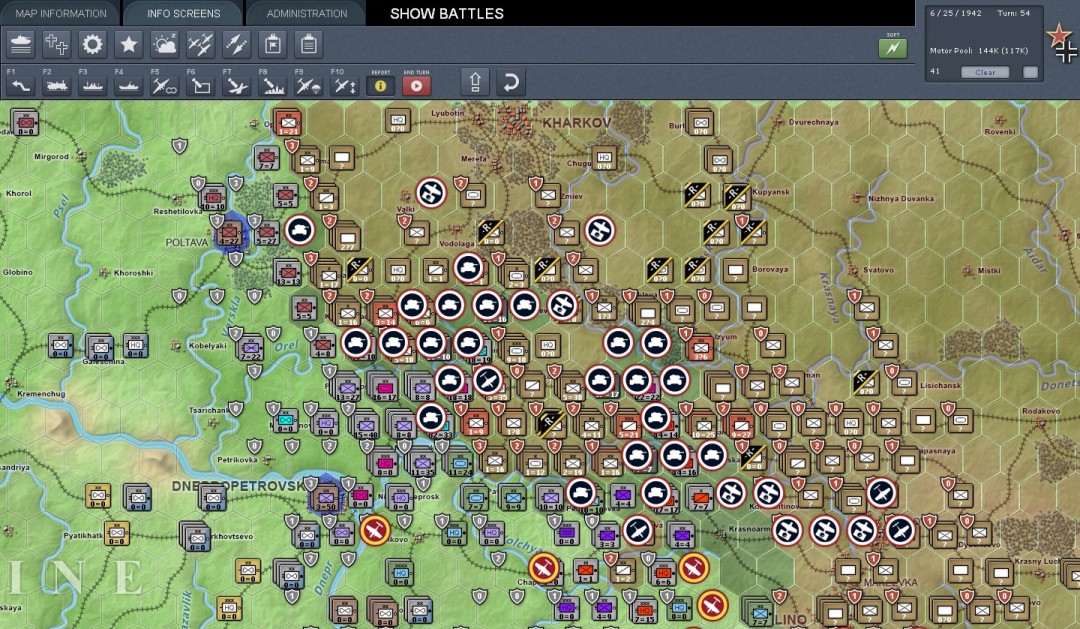The width and height of the screenshot is (1080, 629).
Task: Select F5 air recon mode
Action: pyautogui.click(x=165, y=86)
